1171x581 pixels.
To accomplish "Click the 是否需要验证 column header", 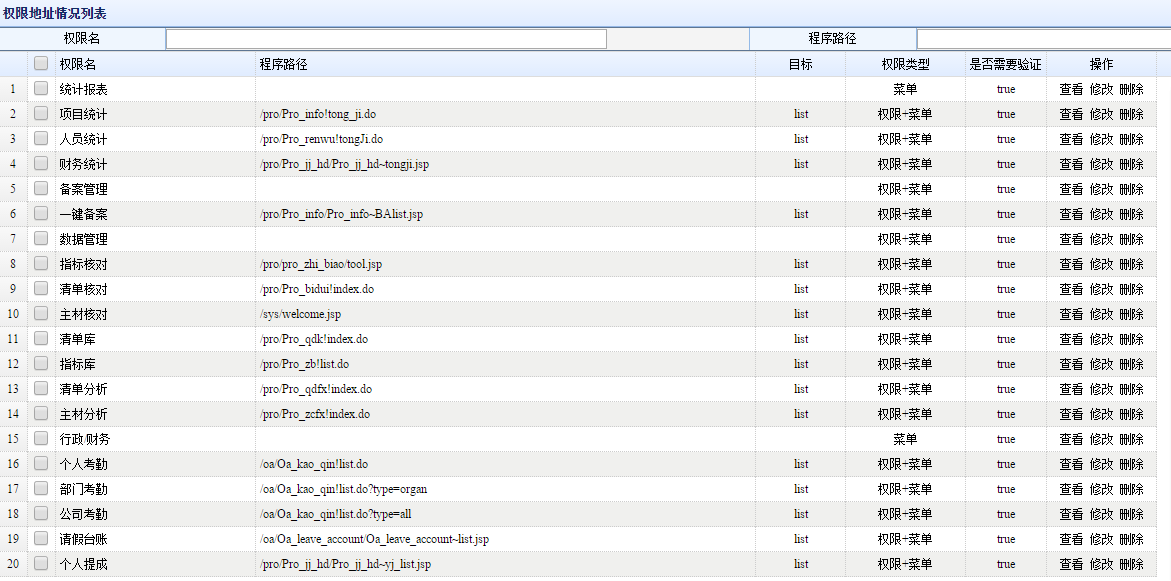I will [x=1005, y=64].
